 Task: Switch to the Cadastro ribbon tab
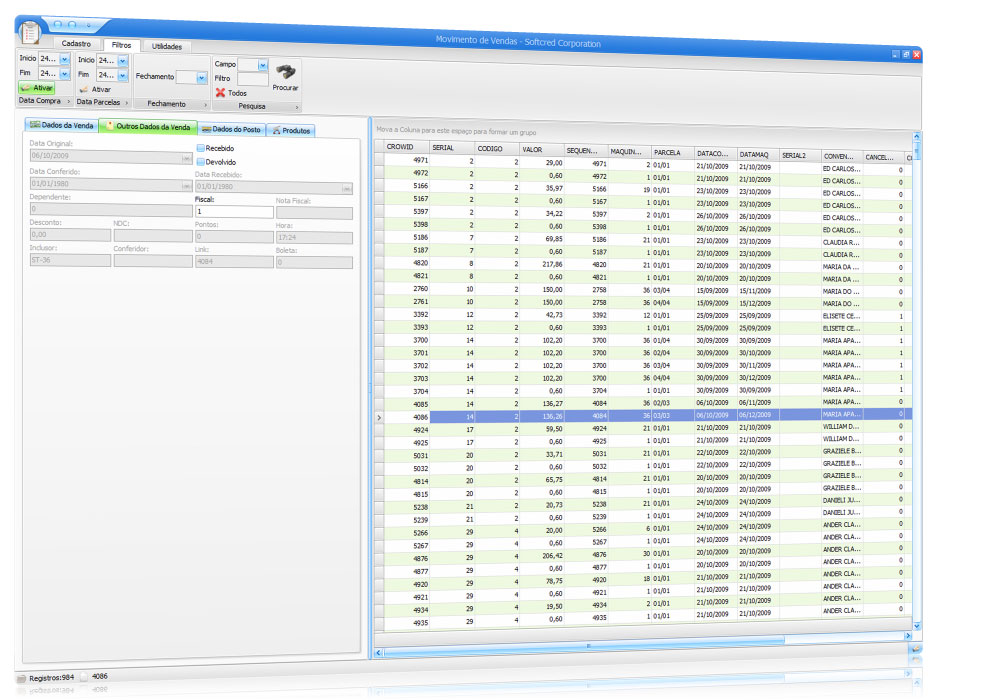click(76, 44)
